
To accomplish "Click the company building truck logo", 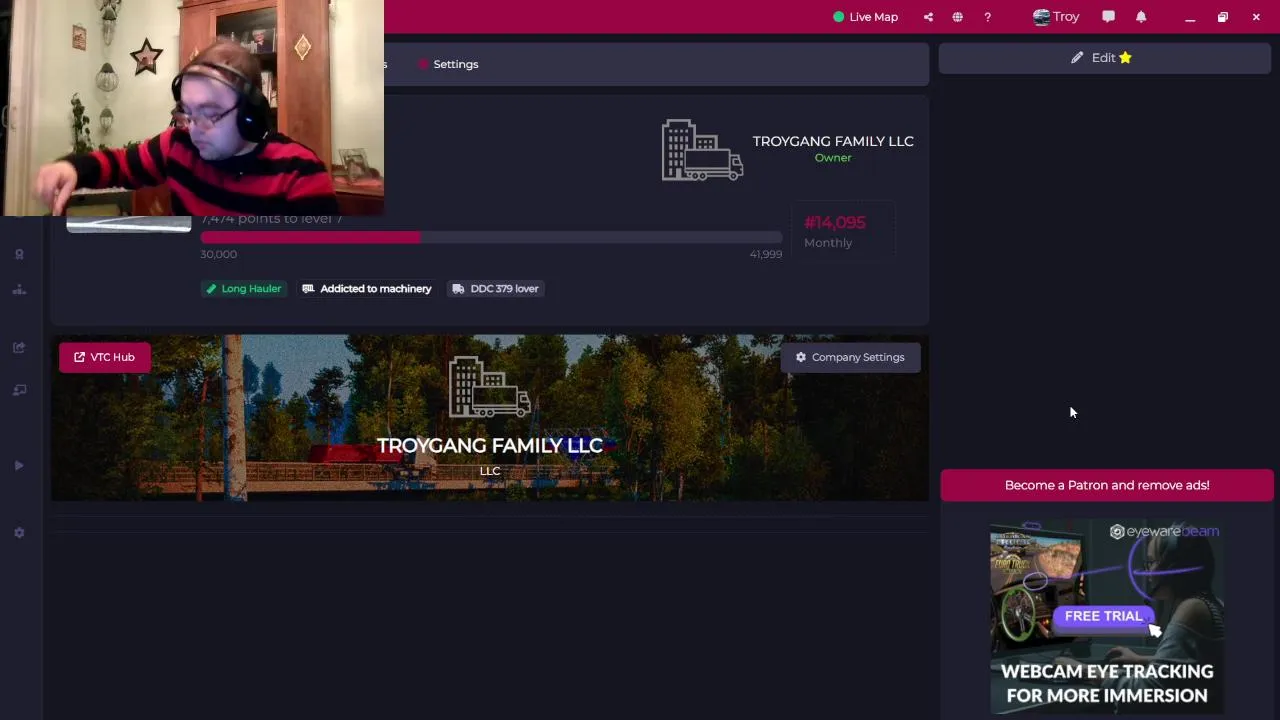I will click(702, 150).
